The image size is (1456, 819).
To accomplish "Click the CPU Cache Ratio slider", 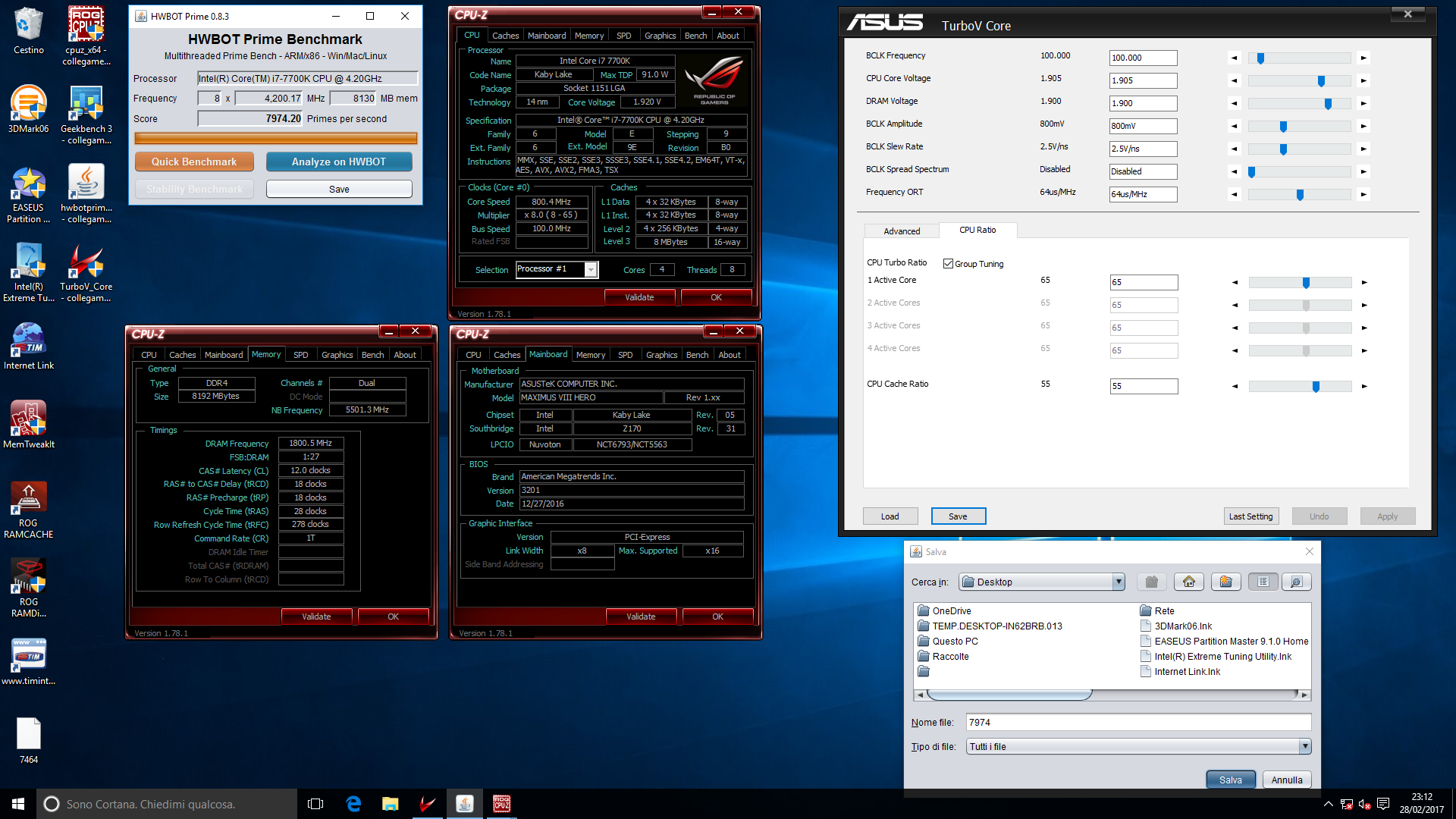I will pyautogui.click(x=1301, y=386).
